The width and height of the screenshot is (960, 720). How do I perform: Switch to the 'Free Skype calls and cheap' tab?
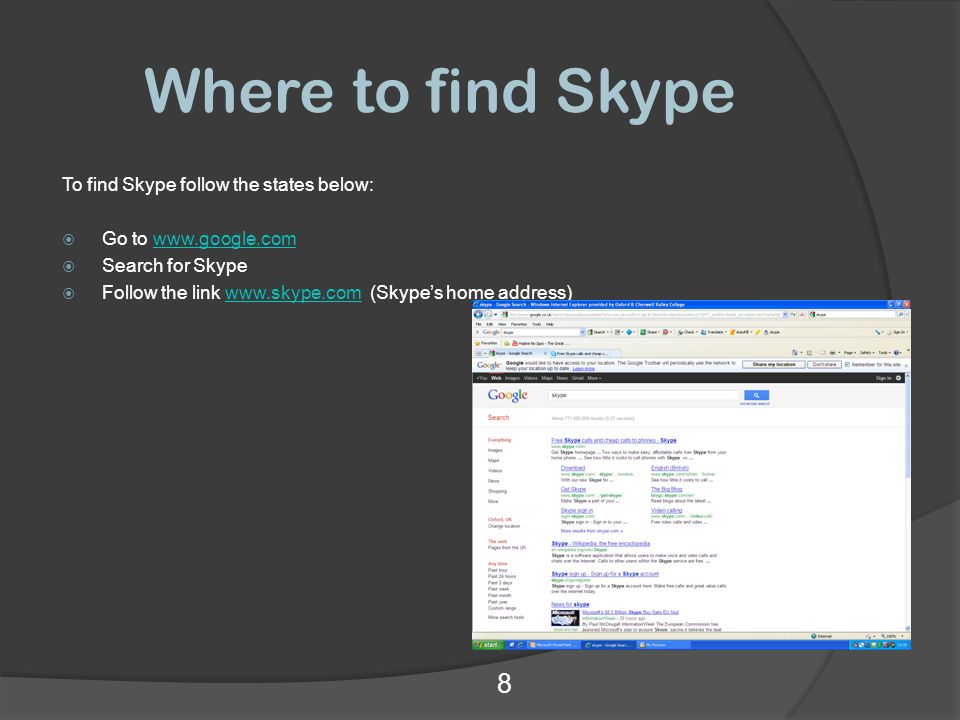[580, 353]
